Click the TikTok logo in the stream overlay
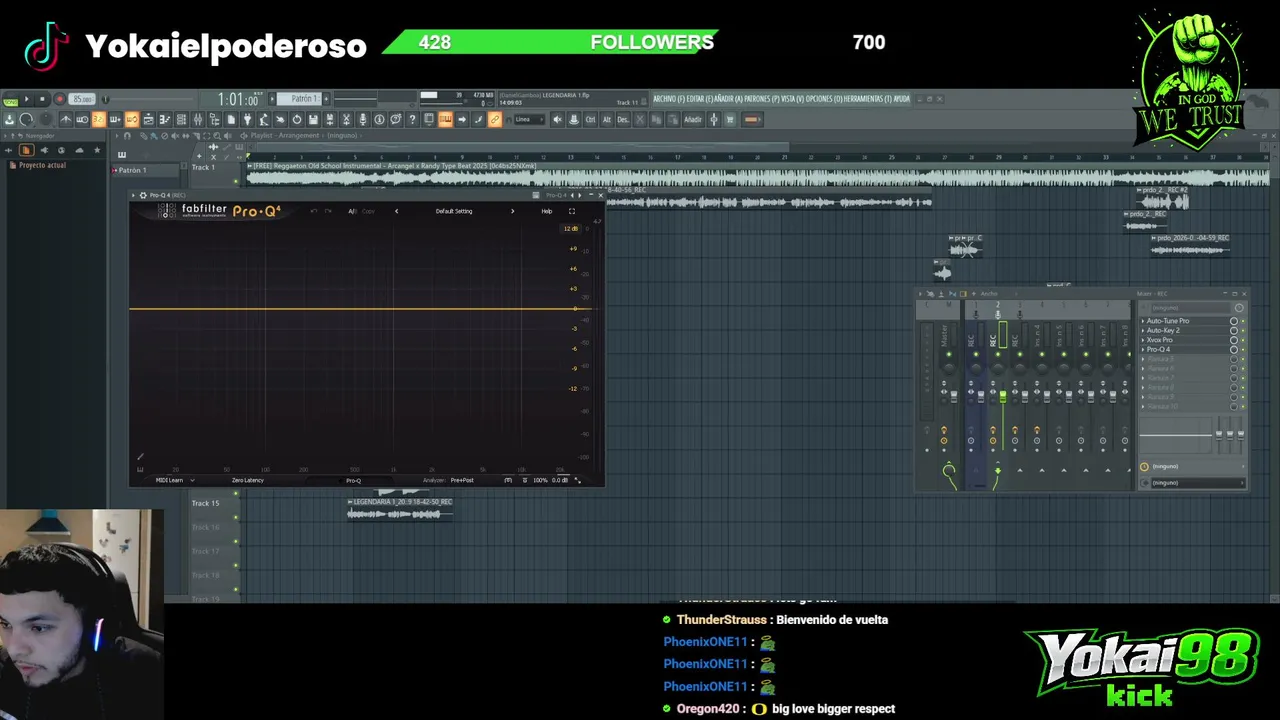Image resolution: width=1280 pixels, height=720 pixels. 45,46
